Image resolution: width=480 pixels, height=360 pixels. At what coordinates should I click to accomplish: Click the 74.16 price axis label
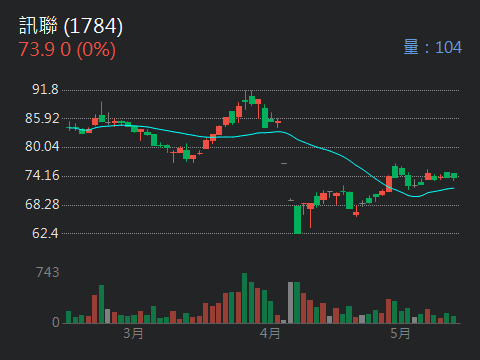coord(42,175)
